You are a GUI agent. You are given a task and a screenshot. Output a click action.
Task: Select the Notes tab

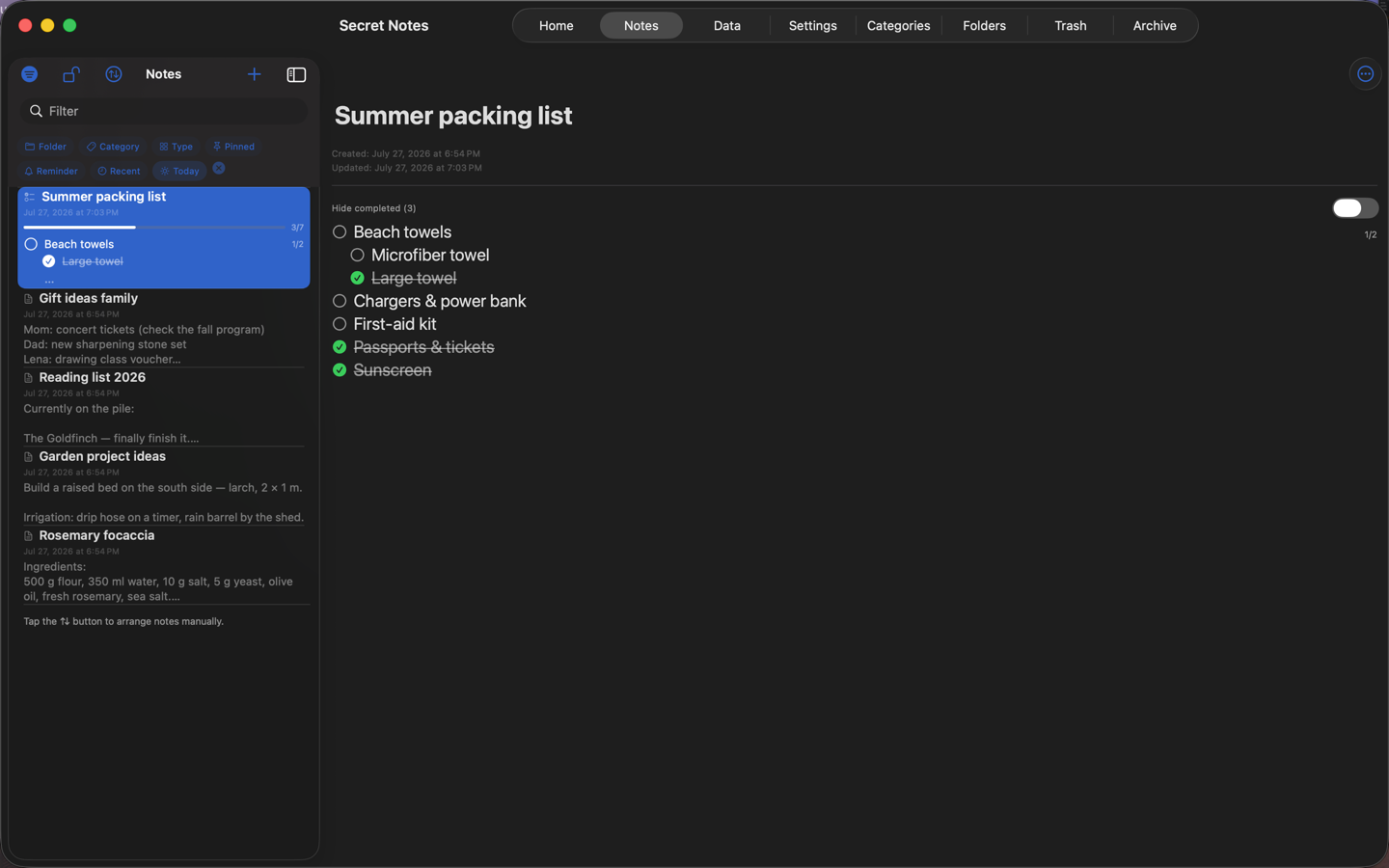point(641,26)
